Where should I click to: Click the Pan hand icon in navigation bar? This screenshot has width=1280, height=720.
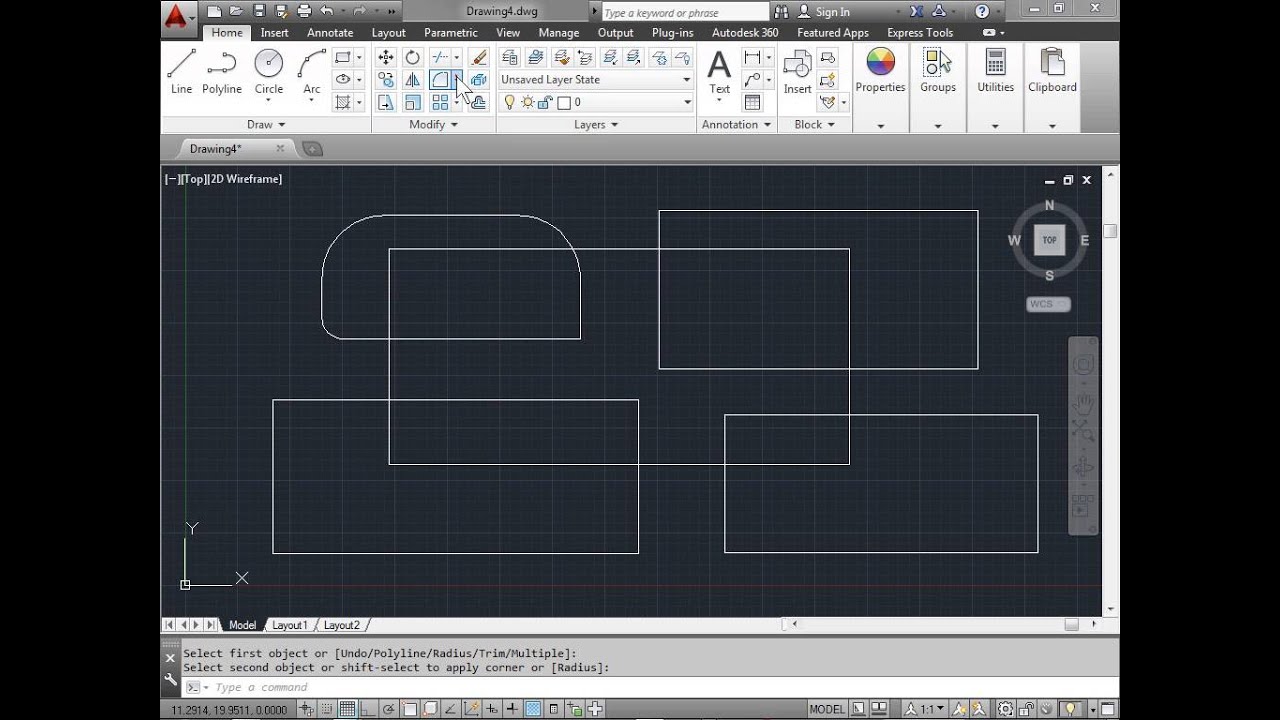pyautogui.click(x=1083, y=403)
